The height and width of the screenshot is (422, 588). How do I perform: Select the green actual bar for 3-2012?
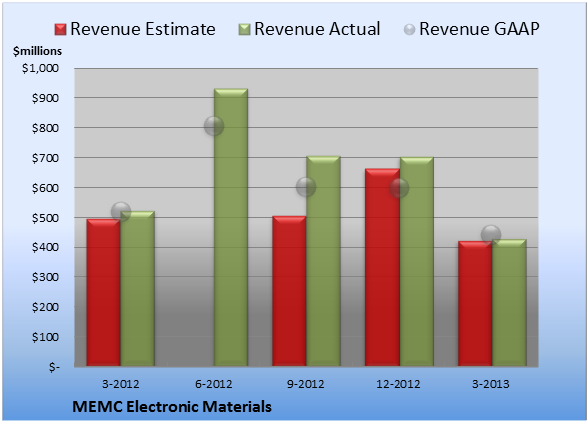tap(137, 288)
